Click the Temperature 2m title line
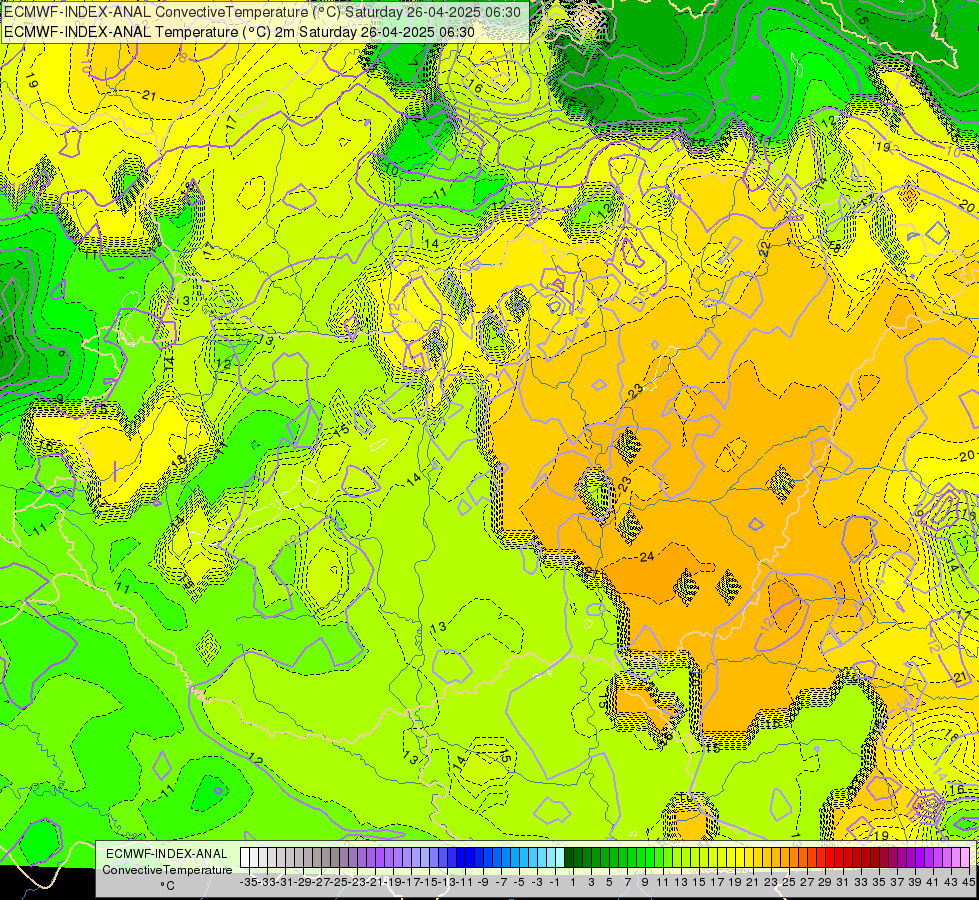This screenshot has height=900, width=979. tap(239, 32)
